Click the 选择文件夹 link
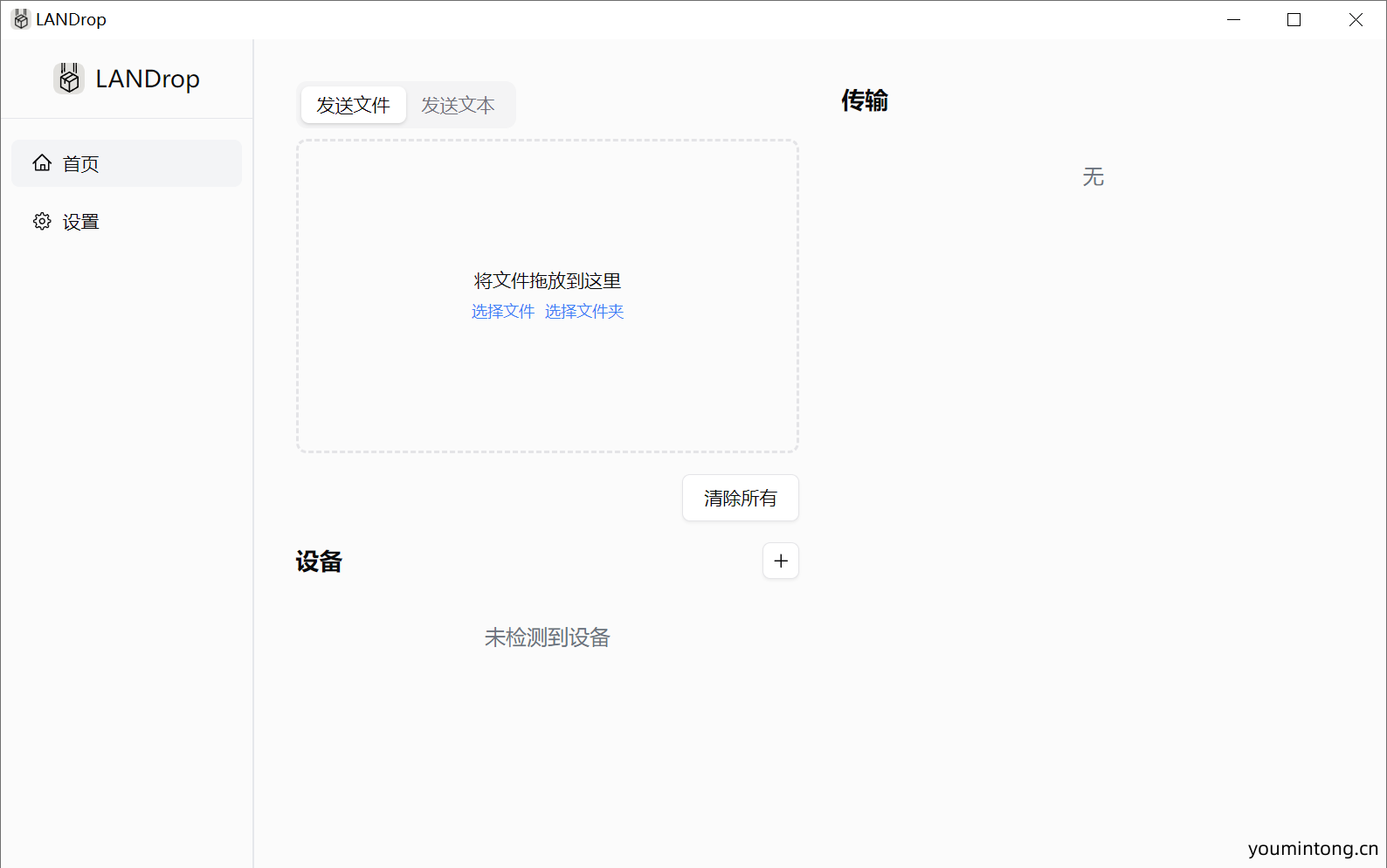The image size is (1387, 868). pos(584,312)
